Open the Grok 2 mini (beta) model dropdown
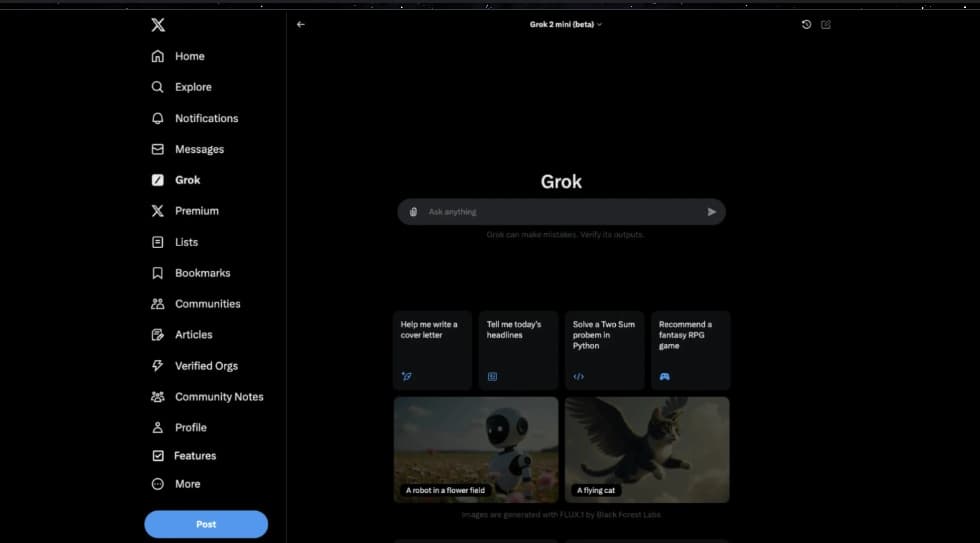Viewport: 980px width, 543px height. [x=566, y=24]
